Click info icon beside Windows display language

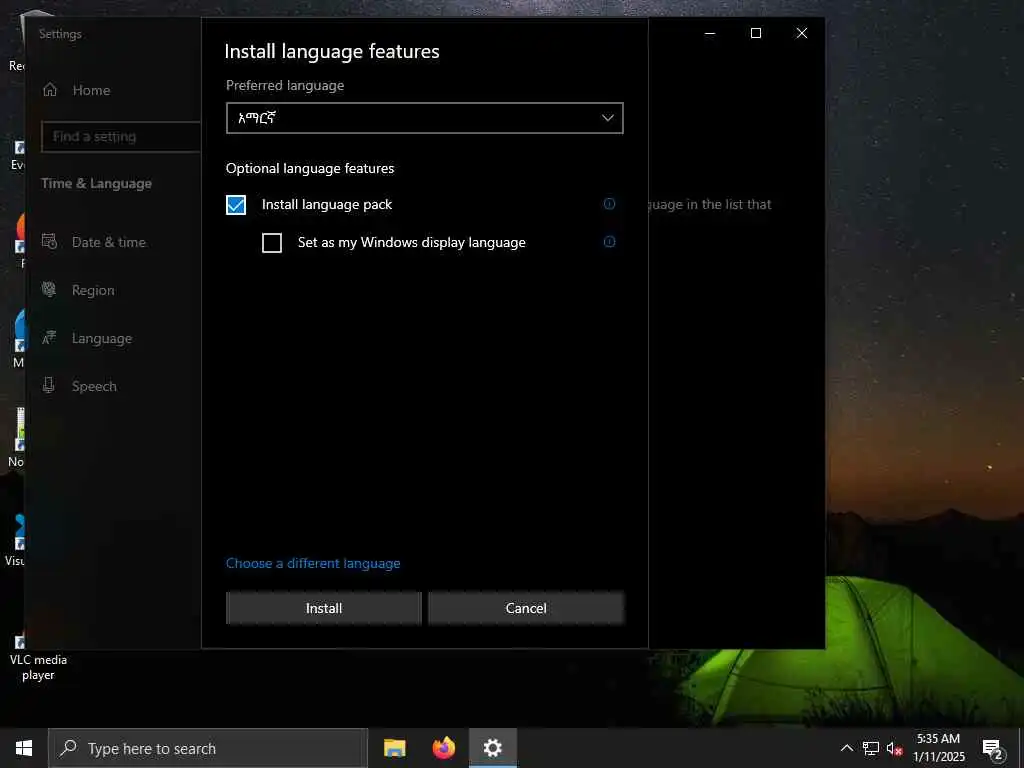click(609, 242)
